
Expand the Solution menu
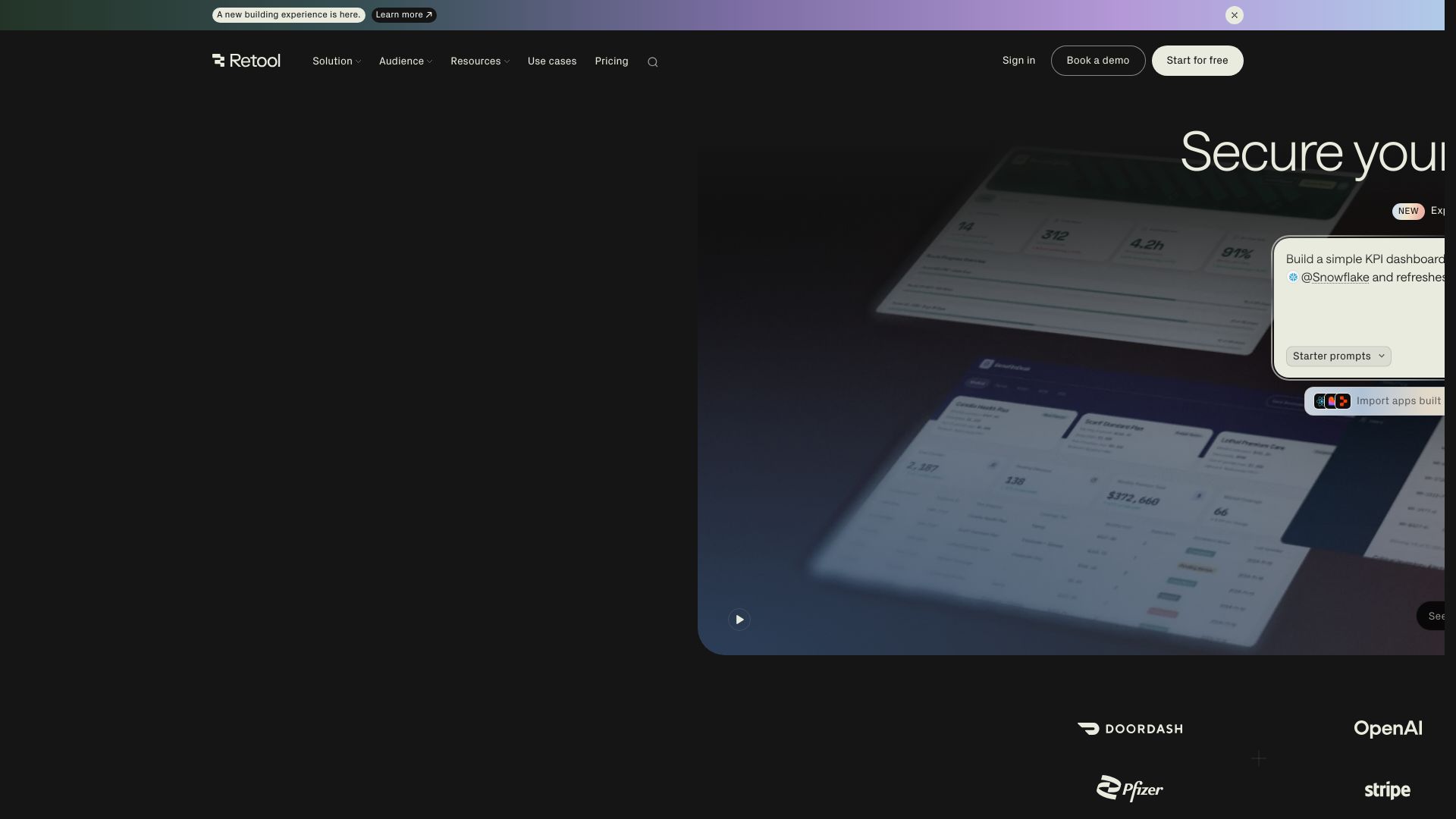(x=337, y=61)
